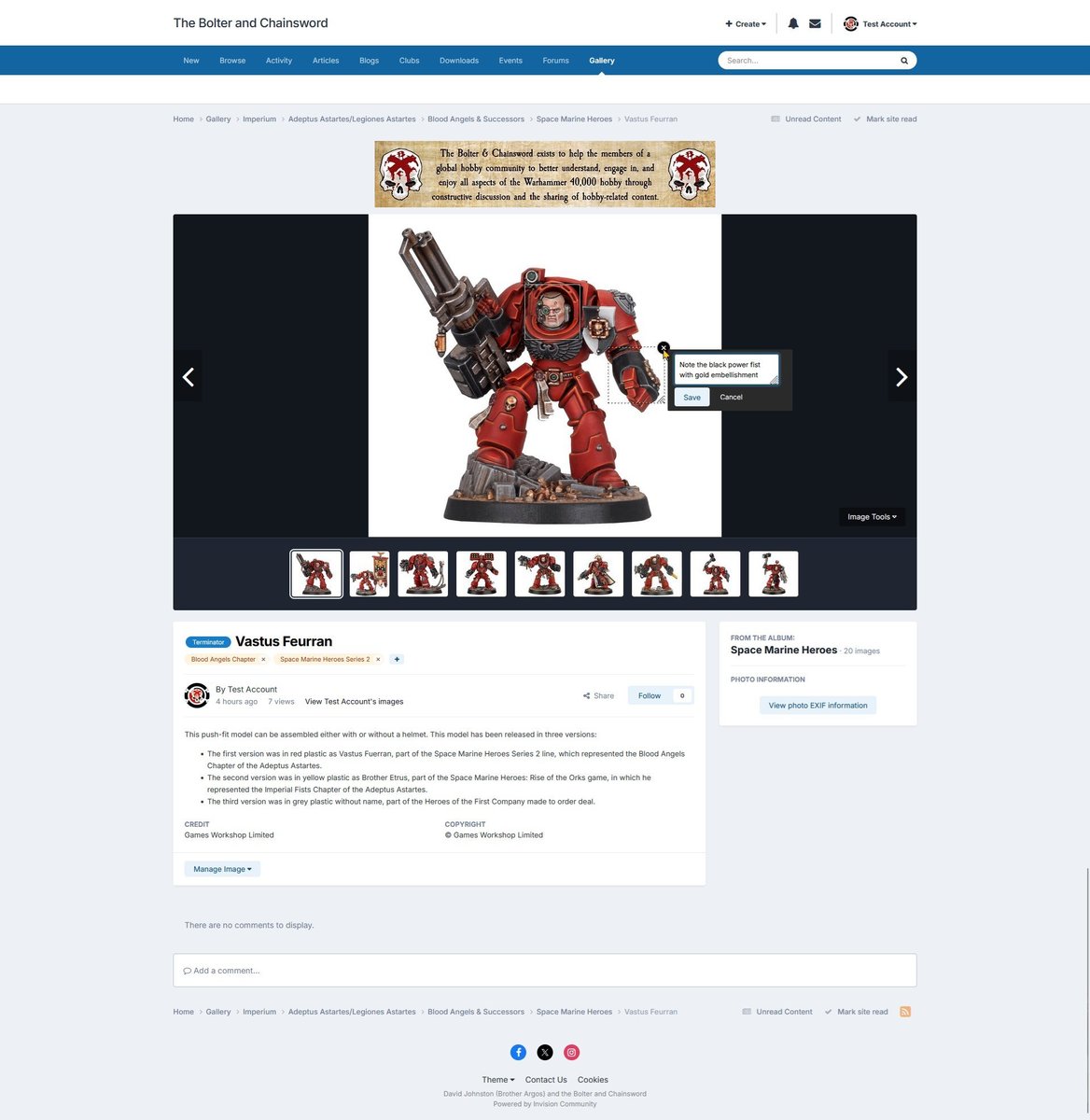
Task: Open the X social icon
Action: coord(545,1052)
